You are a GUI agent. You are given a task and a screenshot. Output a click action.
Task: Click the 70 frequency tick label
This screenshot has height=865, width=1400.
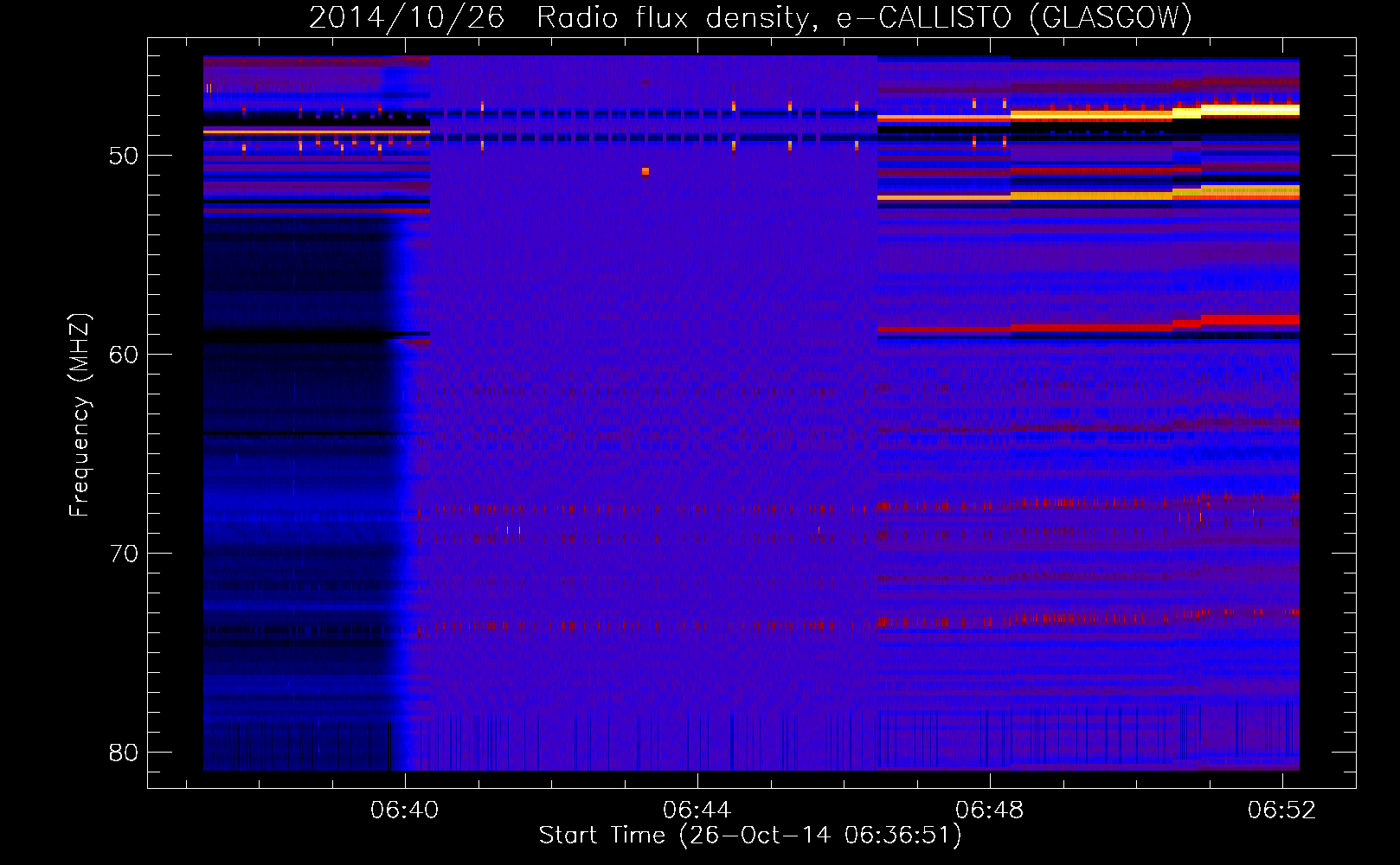click(124, 554)
